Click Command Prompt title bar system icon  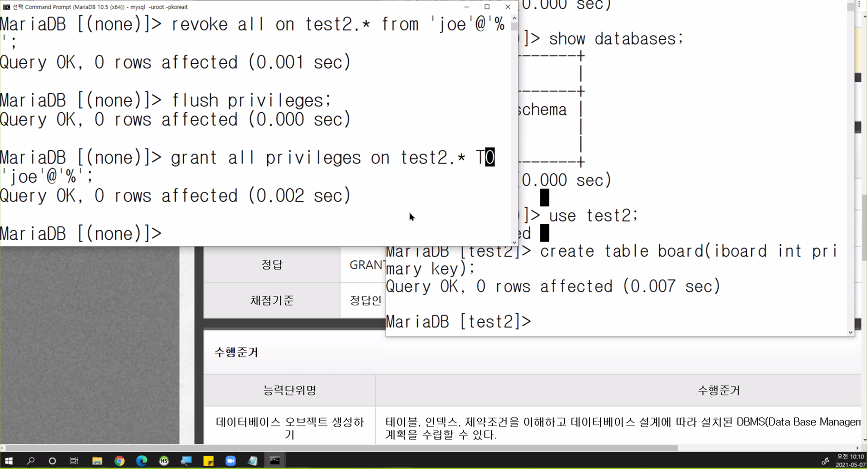click(6, 7)
